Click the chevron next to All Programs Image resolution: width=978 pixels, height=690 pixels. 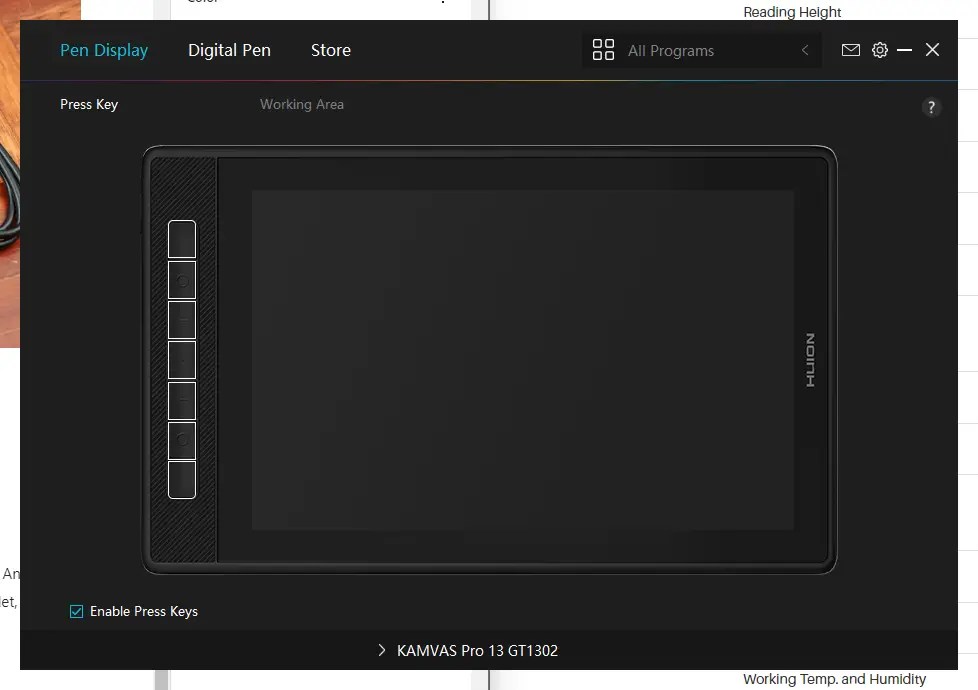[805, 50]
